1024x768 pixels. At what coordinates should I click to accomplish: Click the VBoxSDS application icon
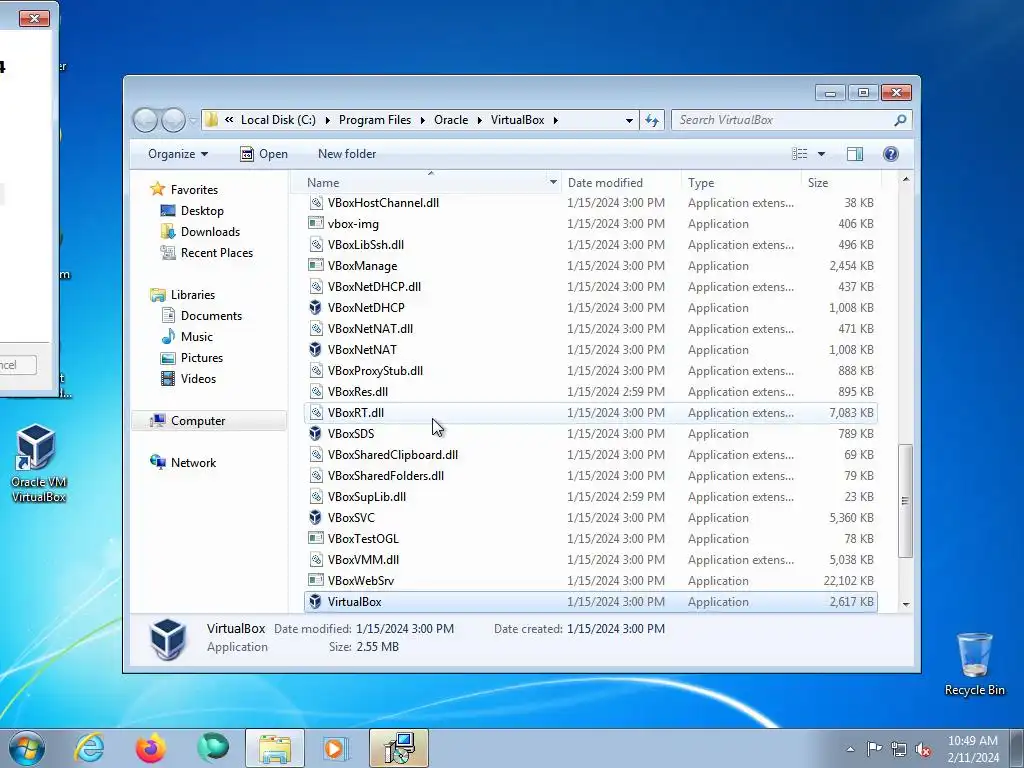pos(315,434)
